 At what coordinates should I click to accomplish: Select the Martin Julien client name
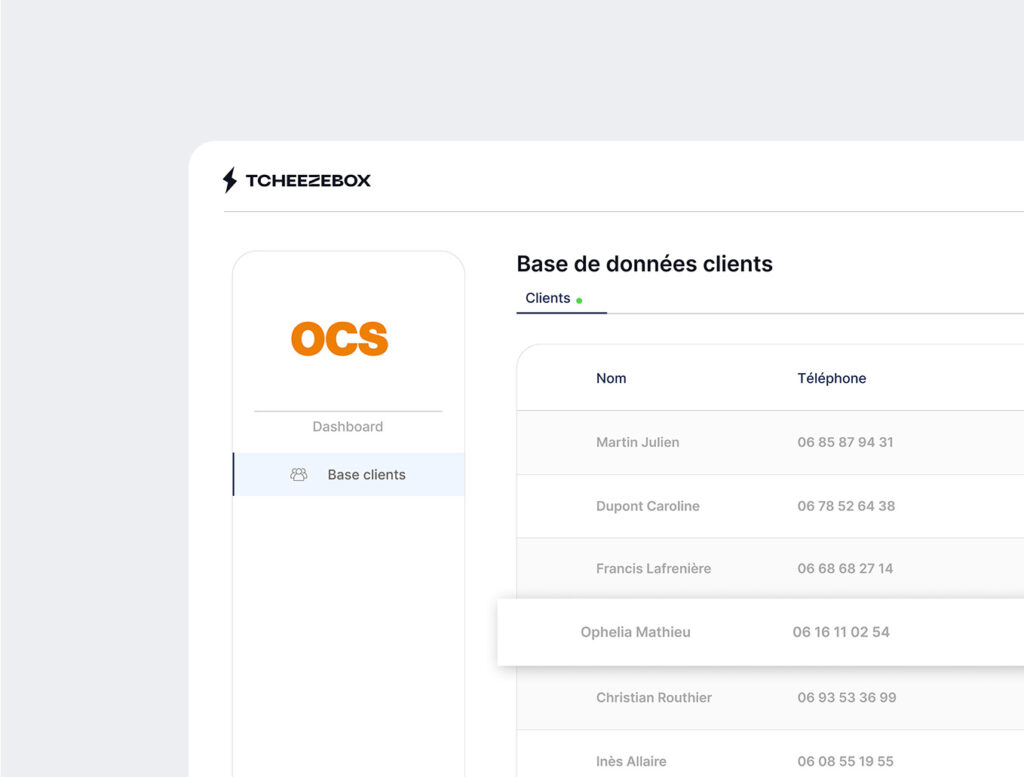pos(637,442)
